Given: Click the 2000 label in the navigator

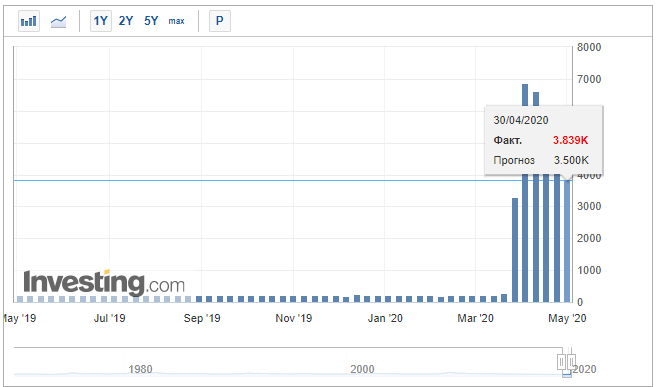Looking at the screenshot, I should [362, 369].
